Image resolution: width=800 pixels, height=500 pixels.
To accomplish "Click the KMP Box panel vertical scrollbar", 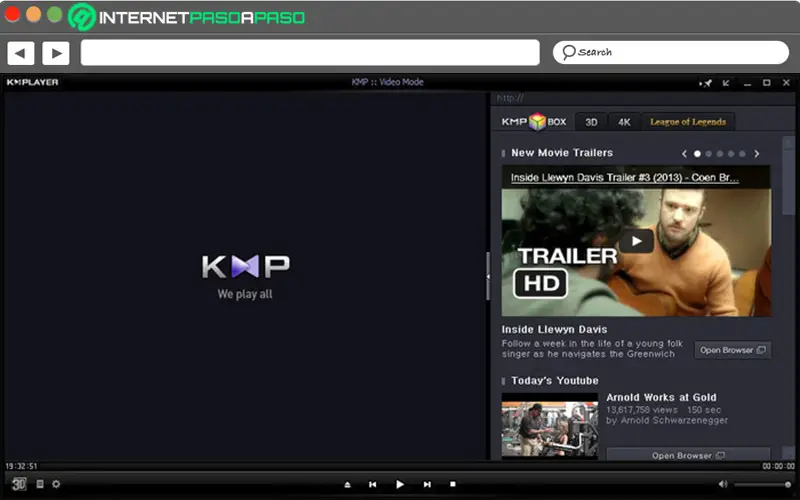I will 788,176.
